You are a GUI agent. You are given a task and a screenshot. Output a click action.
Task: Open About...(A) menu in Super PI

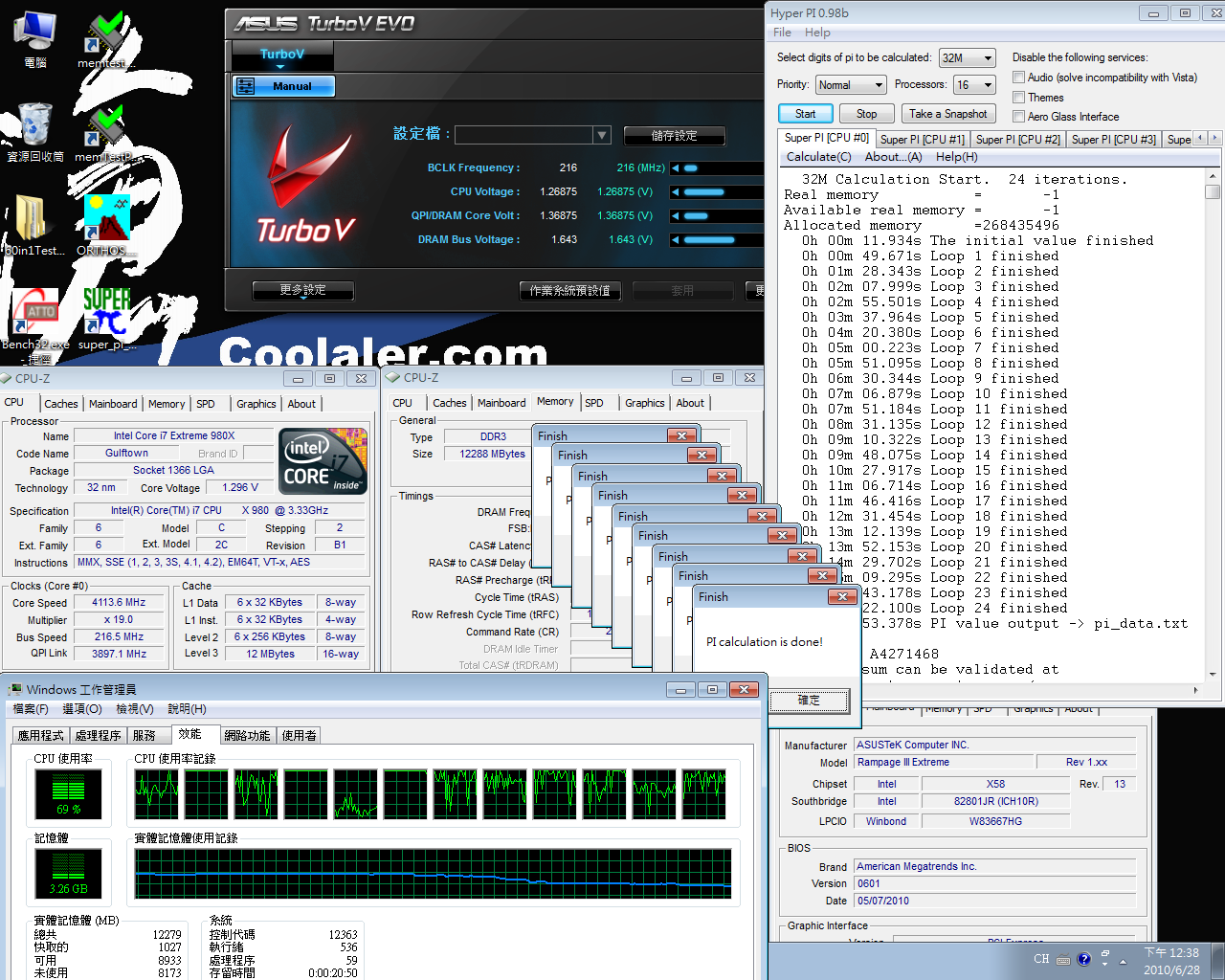pyautogui.click(x=893, y=157)
